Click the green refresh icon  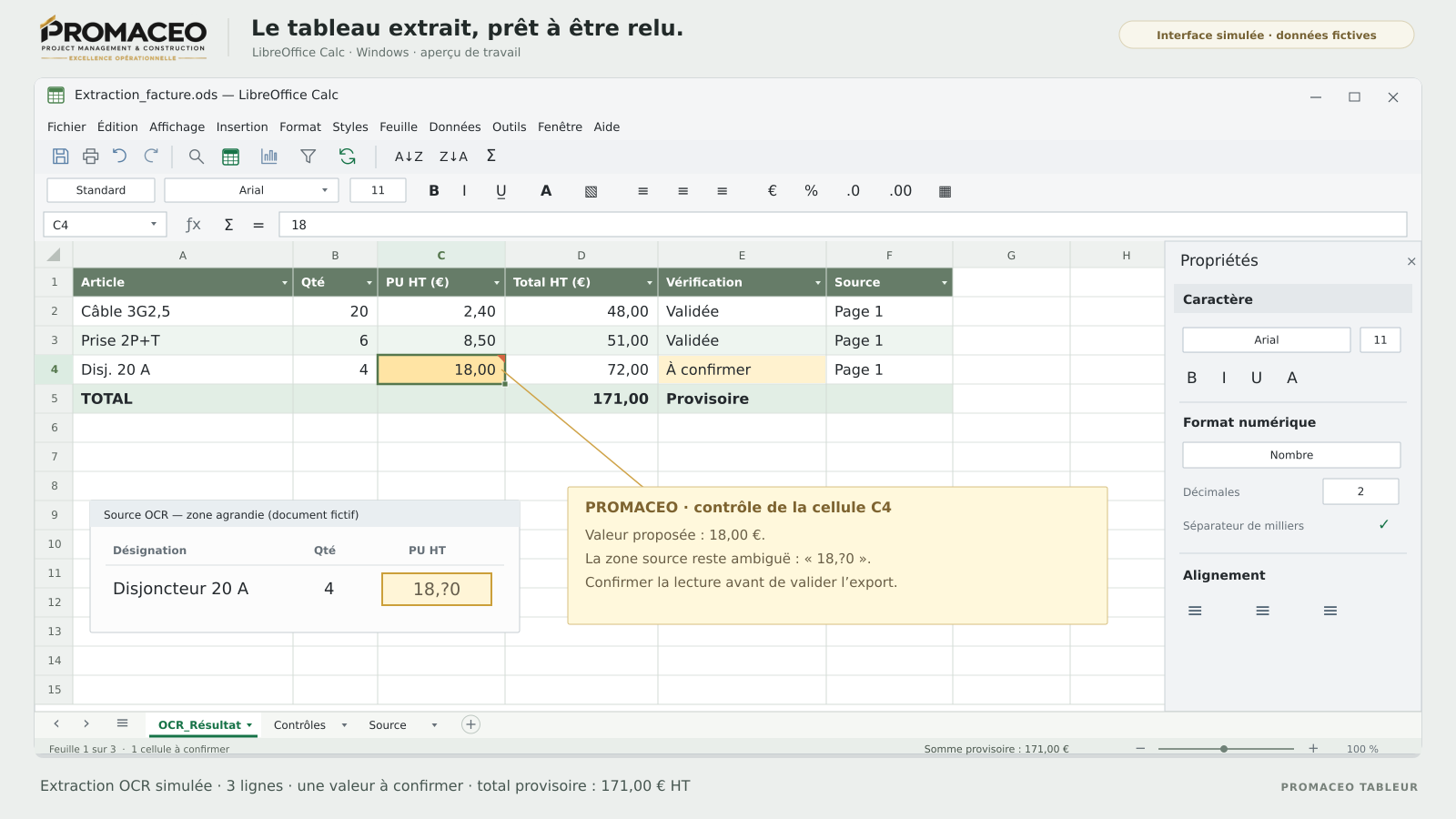pos(348,157)
